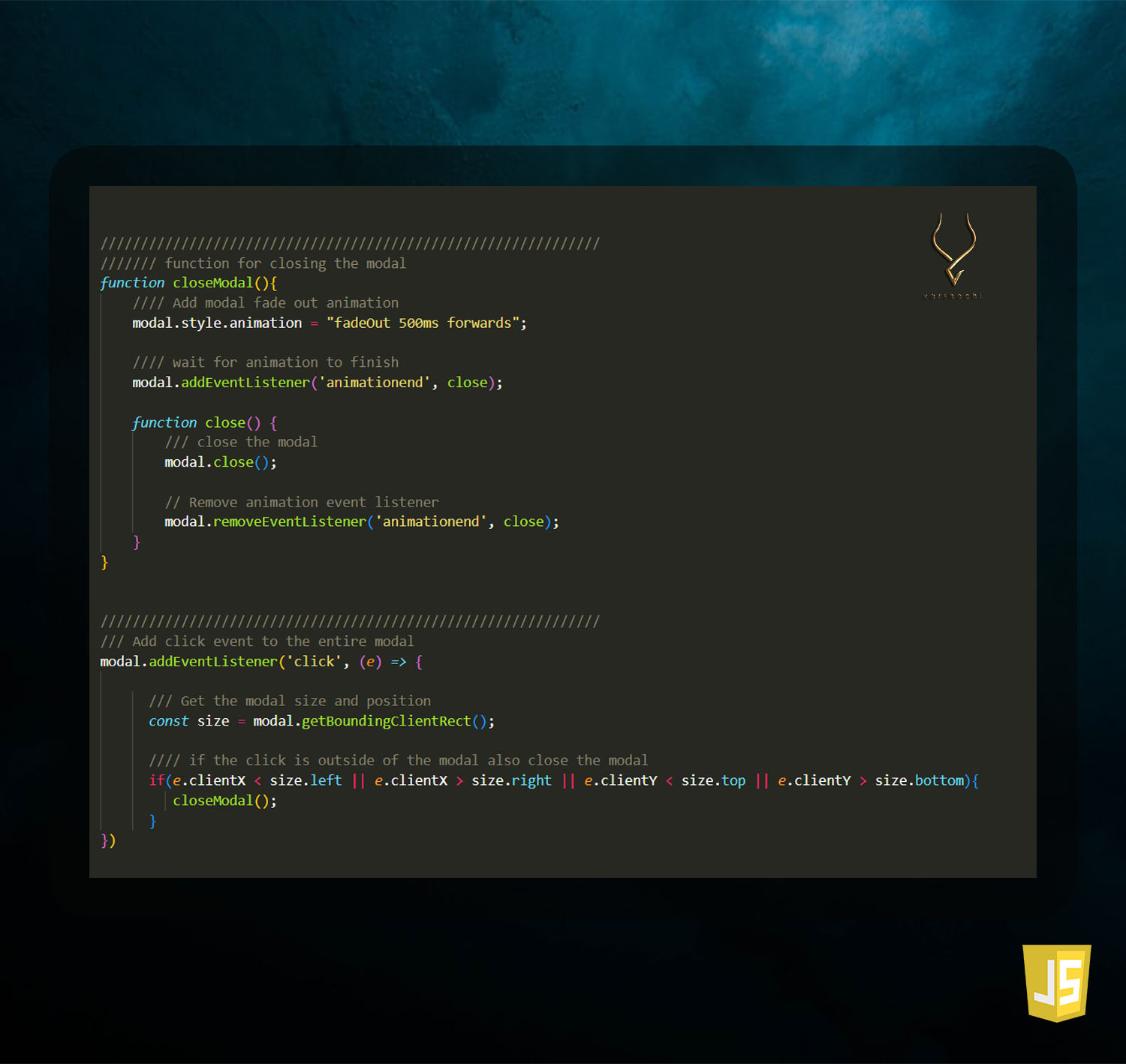
Task: Click the modal.close() call
Action: 220,462
